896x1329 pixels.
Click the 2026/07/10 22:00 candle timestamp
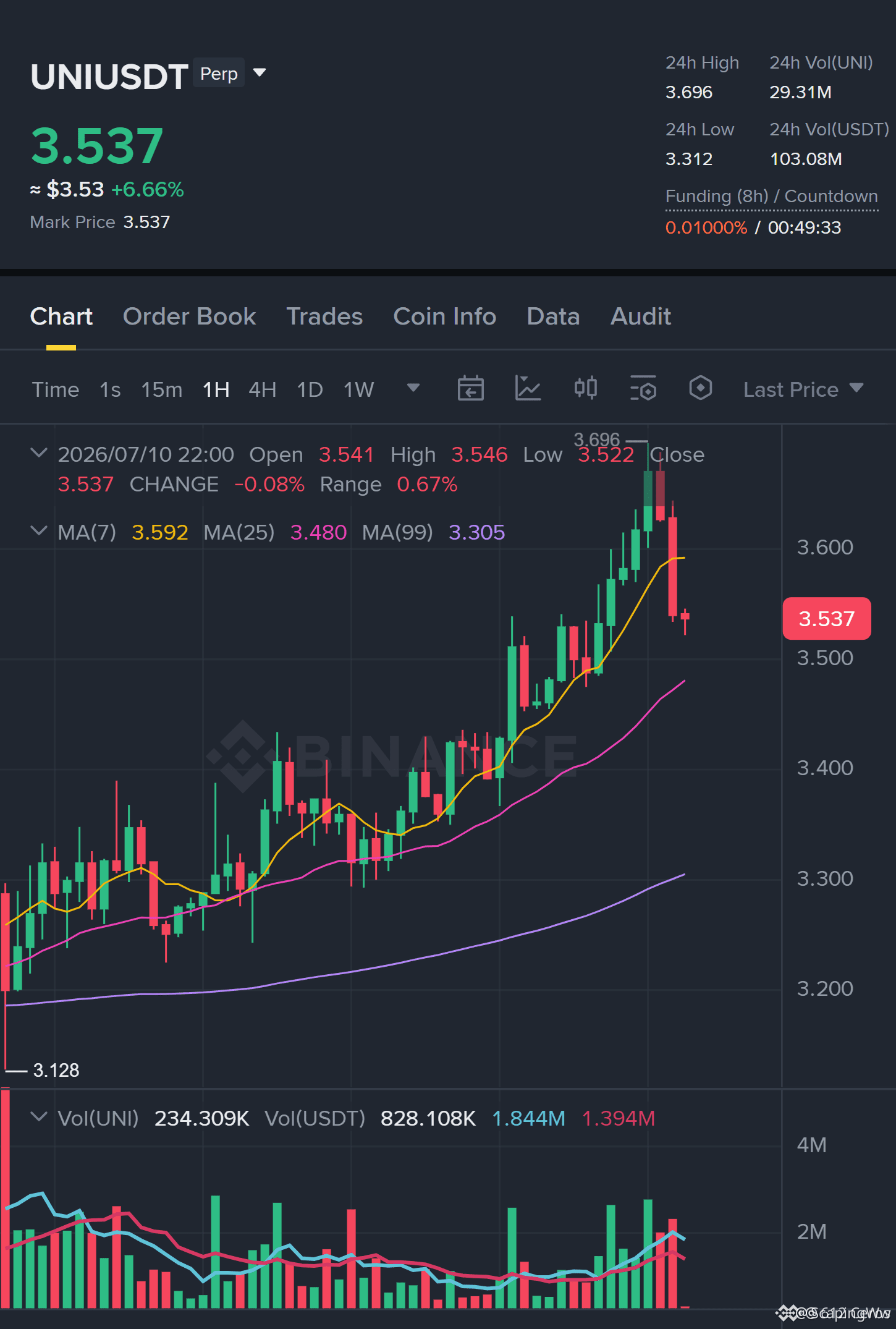pos(146,454)
